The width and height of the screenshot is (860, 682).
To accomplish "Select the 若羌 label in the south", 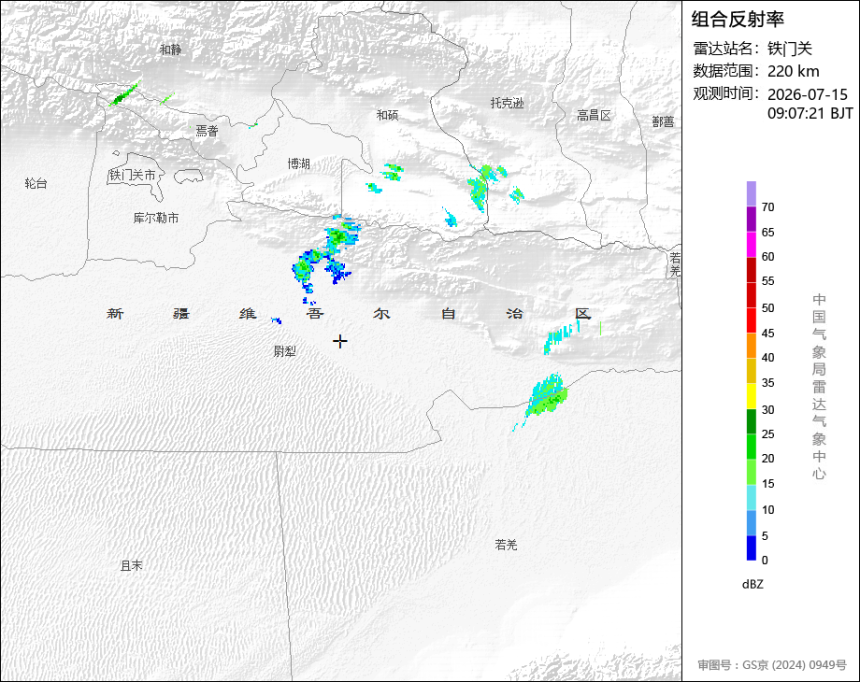I will pyautogui.click(x=506, y=544).
